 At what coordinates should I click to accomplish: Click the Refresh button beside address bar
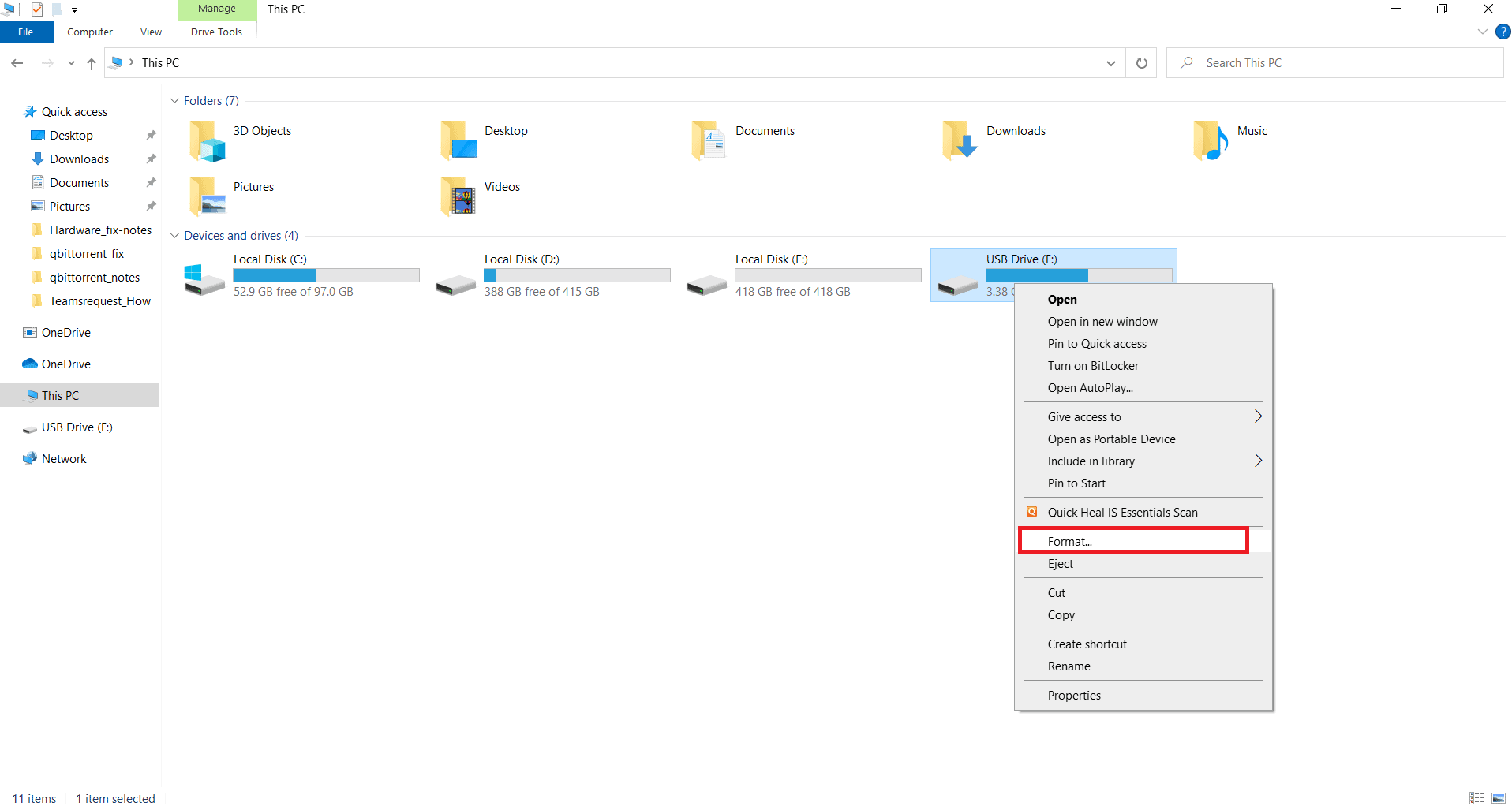[x=1141, y=63]
